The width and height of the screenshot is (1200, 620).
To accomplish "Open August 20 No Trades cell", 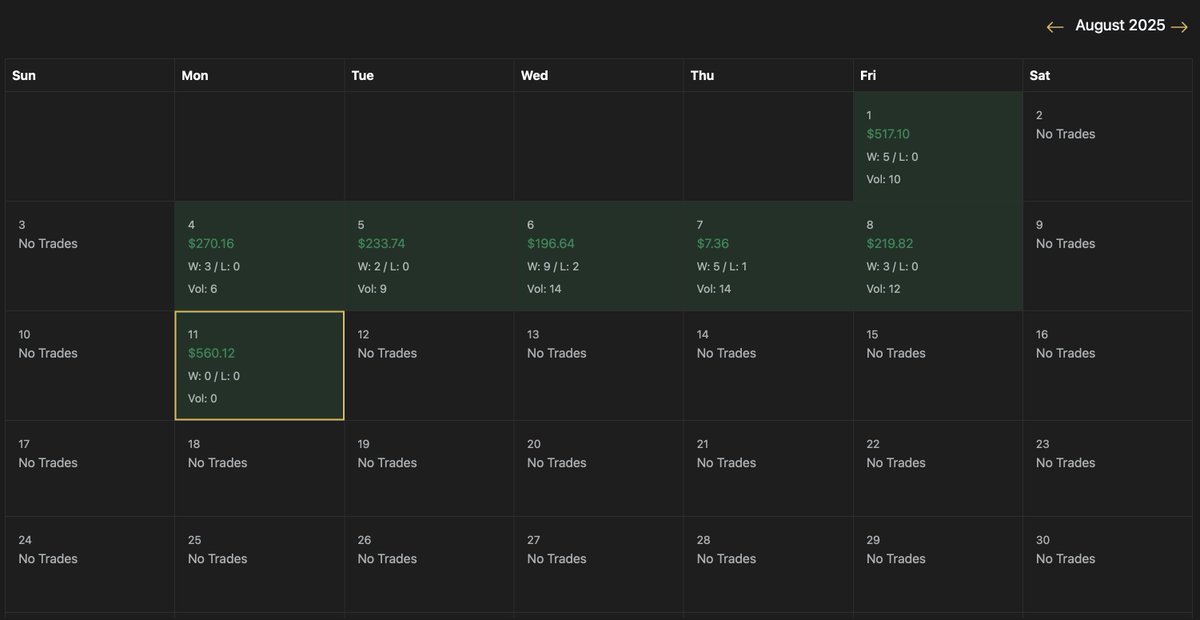I will (x=599, y=469).
